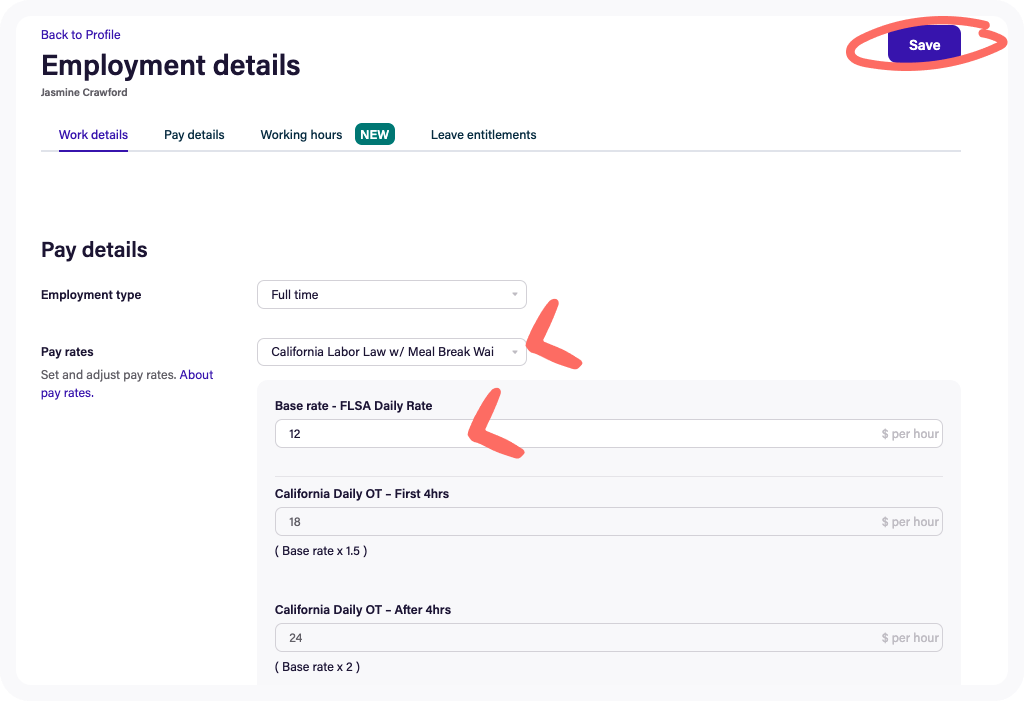Open the Working hours tab

pyautogui.click(x=301, y=135)
